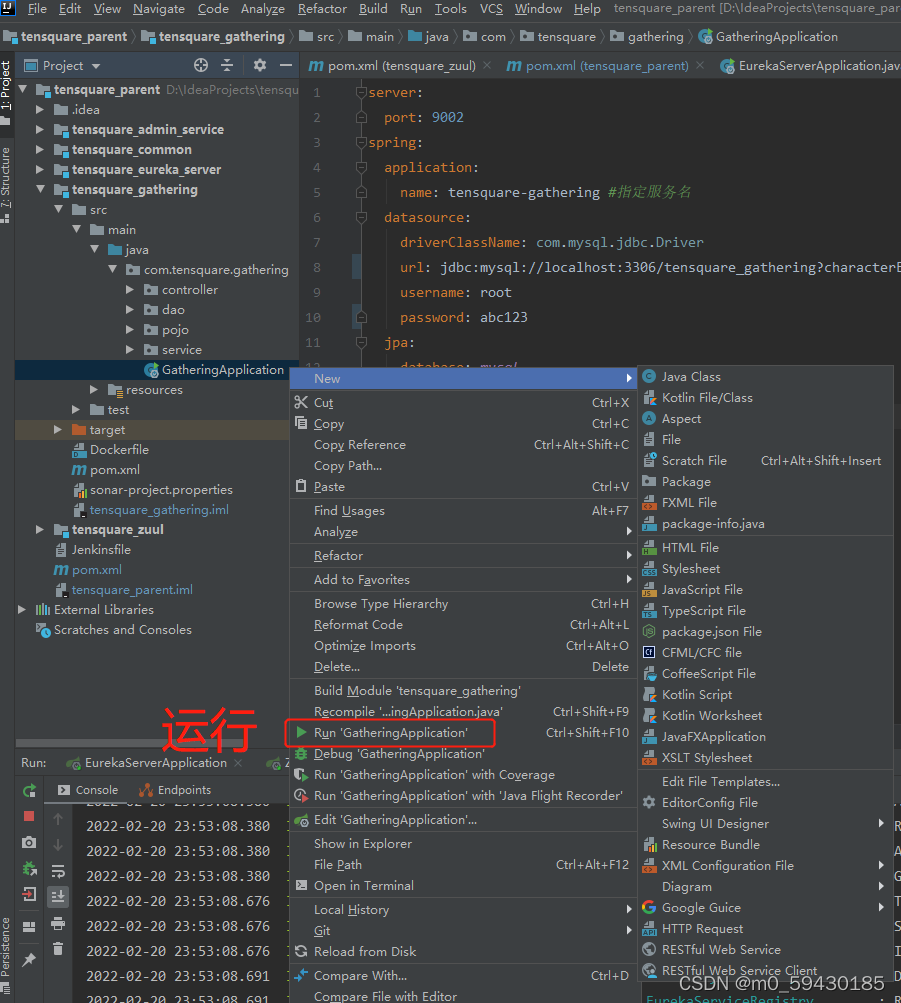The image size is (901, 1003).
Task: Choose Aspect in the New submenu
Action: click(x=765, y=419)
